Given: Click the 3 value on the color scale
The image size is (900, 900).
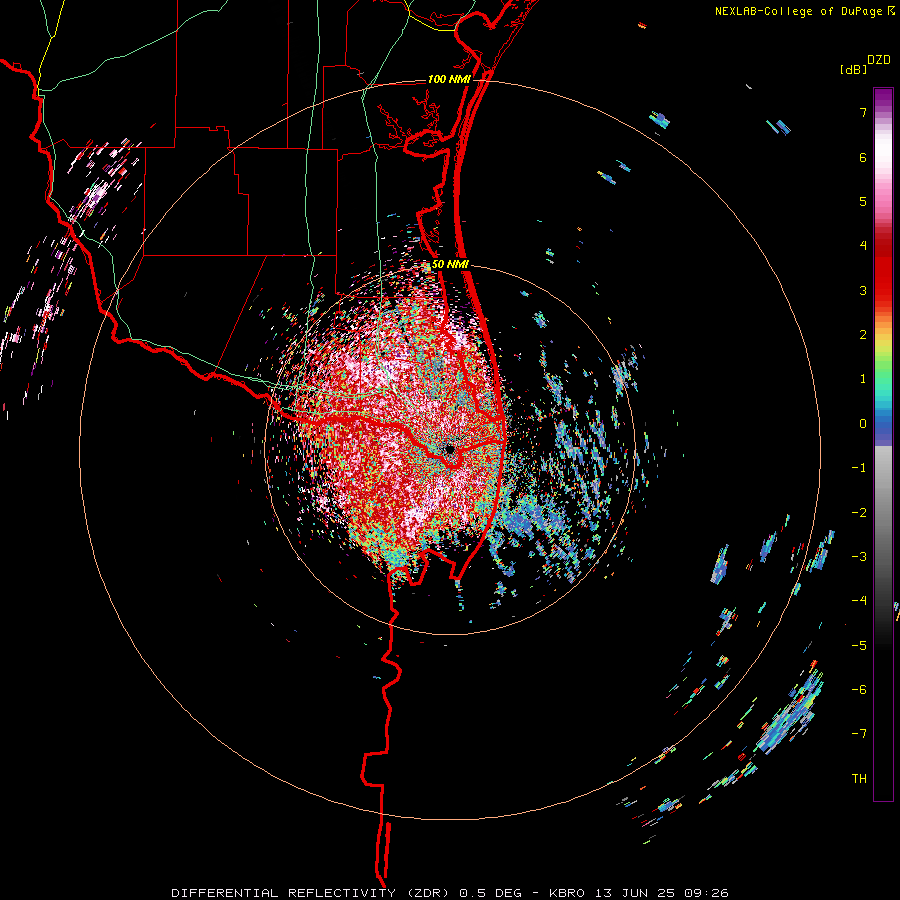Looking at the screenshot, I should pyautogui.click(x=863, y=290).
